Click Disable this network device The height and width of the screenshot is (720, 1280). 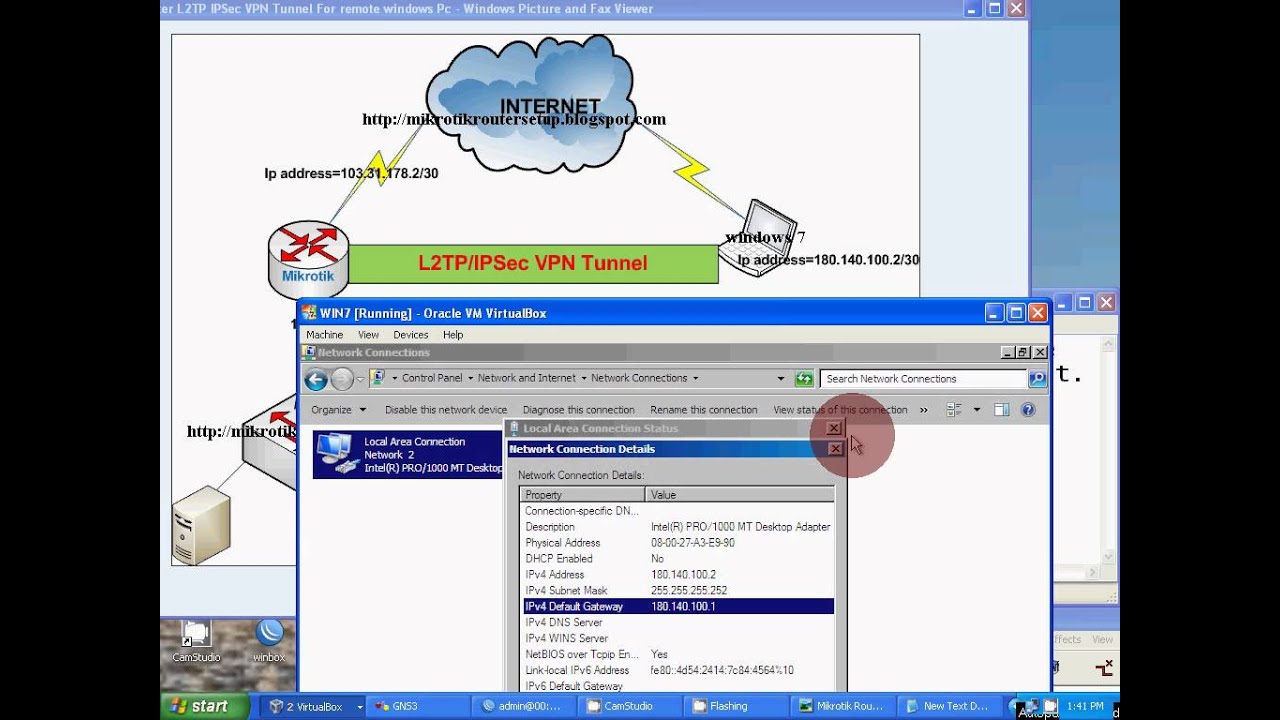click(446, 410)
